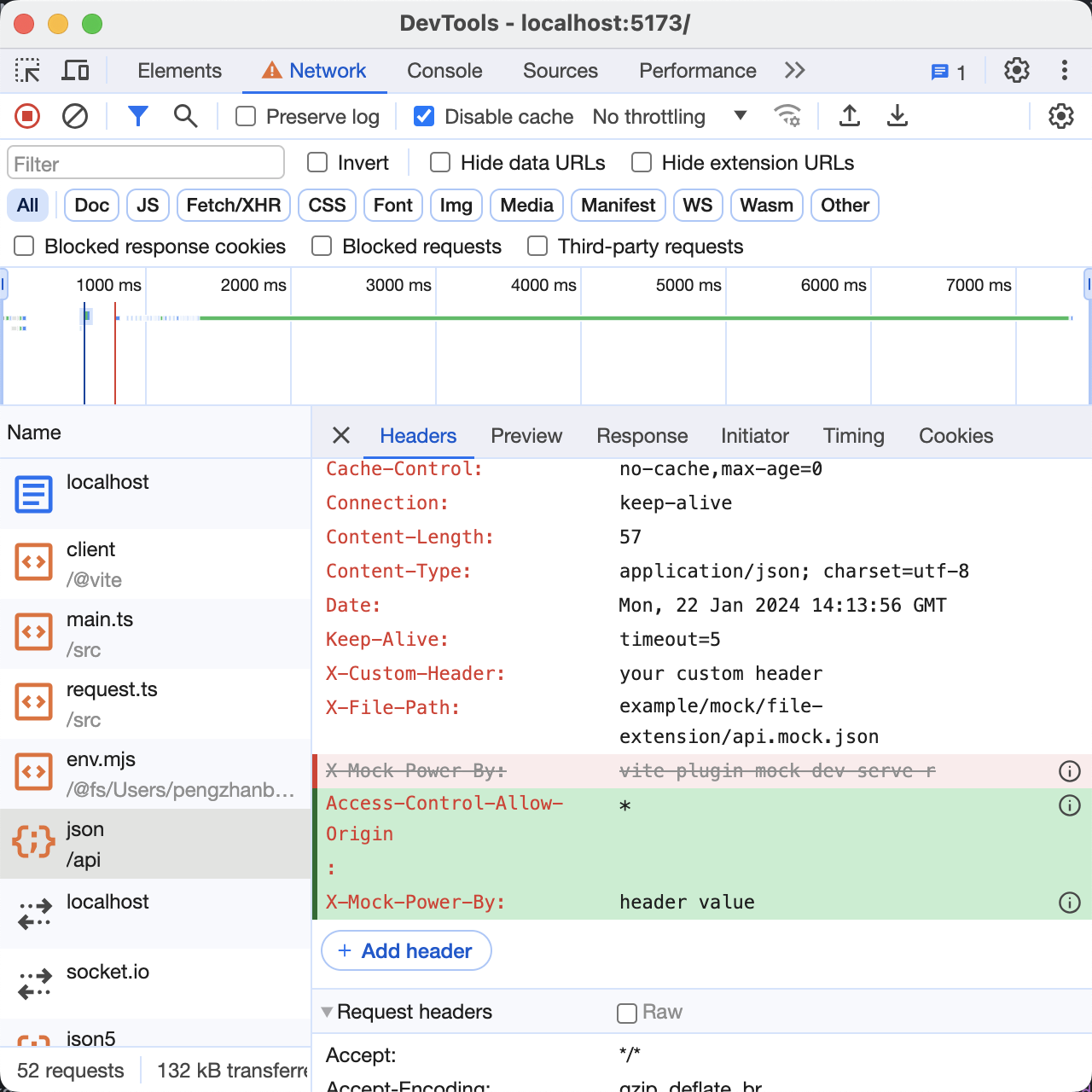
Task: Enable the Preserve log checkbox
Action: (x=246, y=116)
